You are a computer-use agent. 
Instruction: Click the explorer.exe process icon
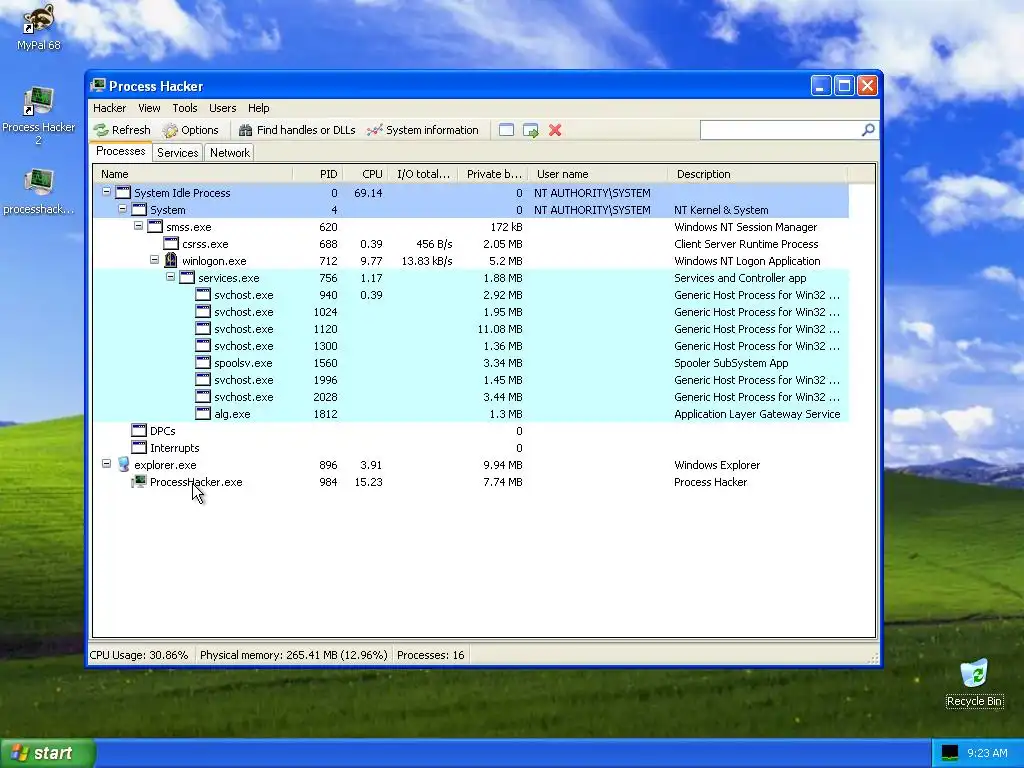pyautogui.click(x=123, y=464)
